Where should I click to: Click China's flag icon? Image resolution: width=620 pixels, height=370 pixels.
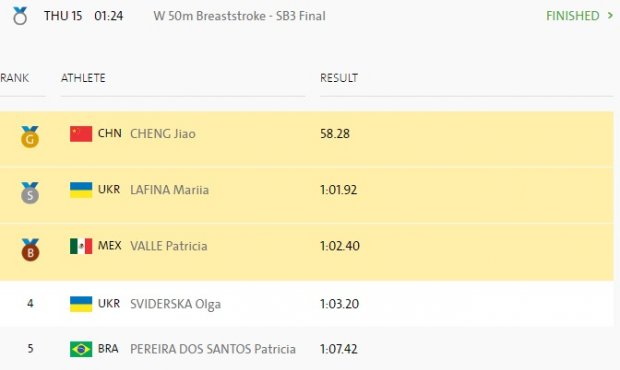coord(81,134)
